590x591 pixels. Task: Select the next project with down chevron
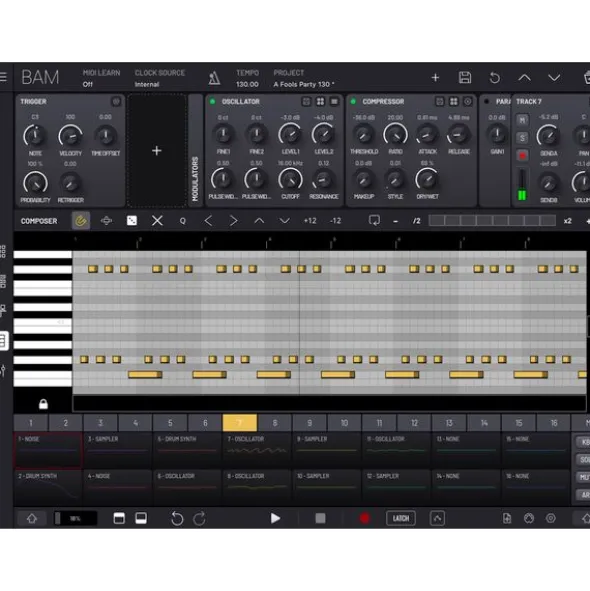pos(554,78)
